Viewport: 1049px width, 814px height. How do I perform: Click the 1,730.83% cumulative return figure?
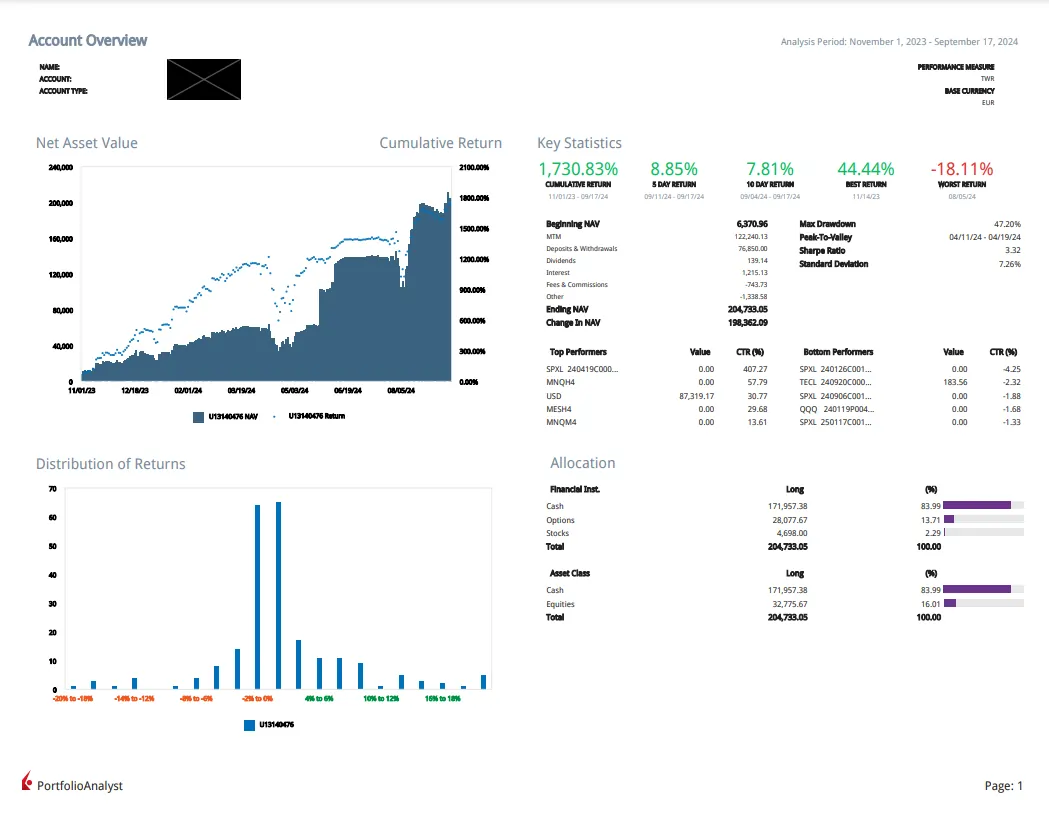578,169
